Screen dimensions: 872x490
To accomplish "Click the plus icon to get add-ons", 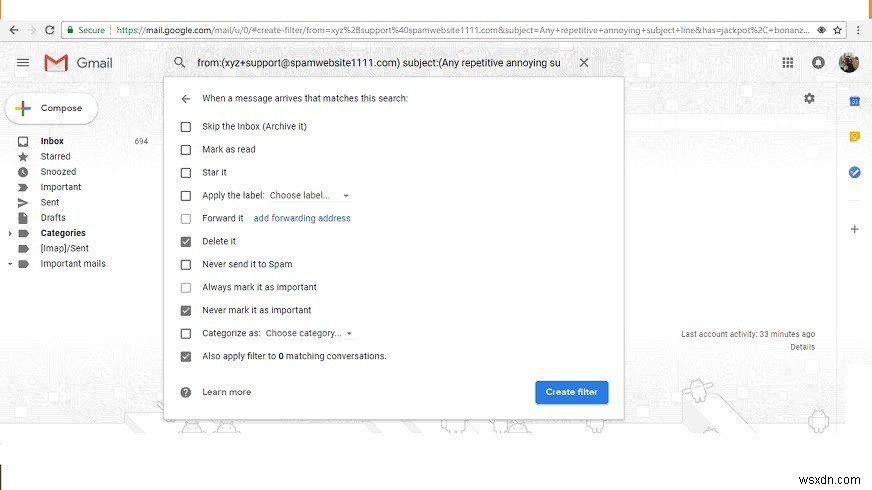I will coord(855,229).
